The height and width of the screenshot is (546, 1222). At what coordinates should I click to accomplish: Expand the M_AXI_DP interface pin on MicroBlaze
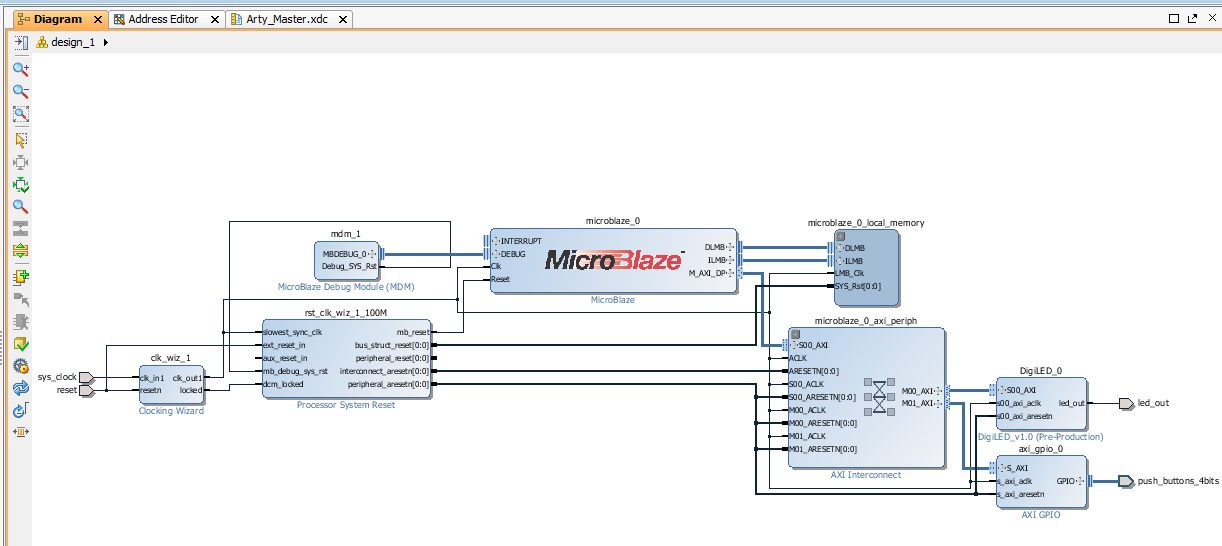pyautogui.click(x=731, y=272)
